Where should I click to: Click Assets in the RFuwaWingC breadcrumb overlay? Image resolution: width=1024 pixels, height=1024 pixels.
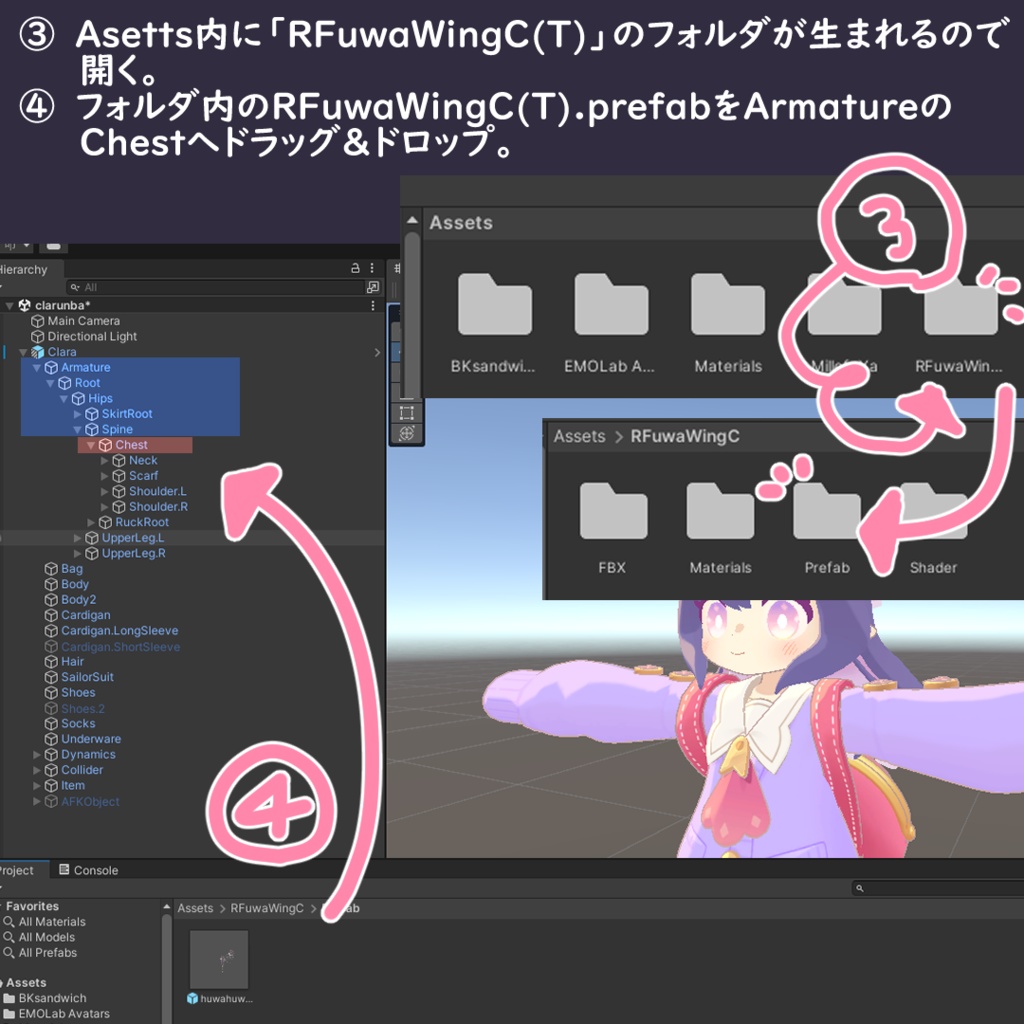[579, 436]
